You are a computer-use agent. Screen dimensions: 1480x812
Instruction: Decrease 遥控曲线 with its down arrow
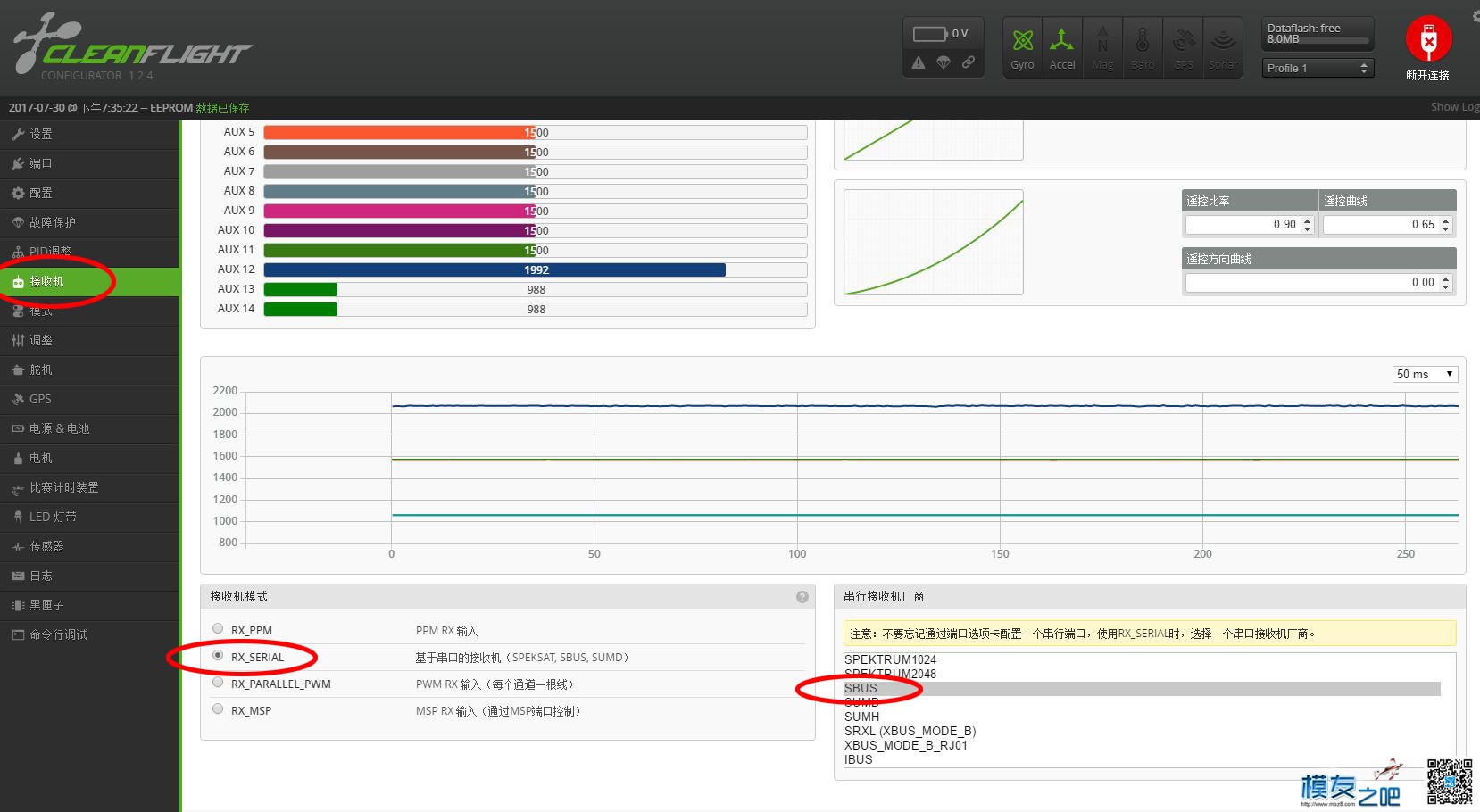pyautogui.click(x=1446, y=228)
